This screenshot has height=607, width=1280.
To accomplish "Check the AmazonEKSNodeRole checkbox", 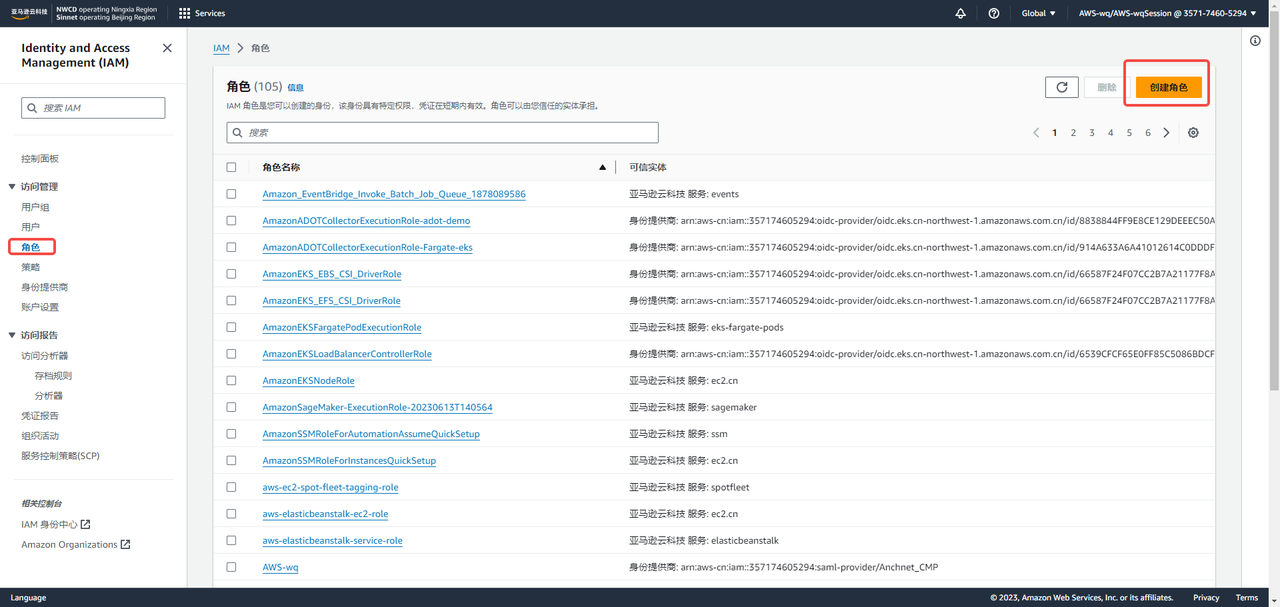I will [x=232, y=380].
